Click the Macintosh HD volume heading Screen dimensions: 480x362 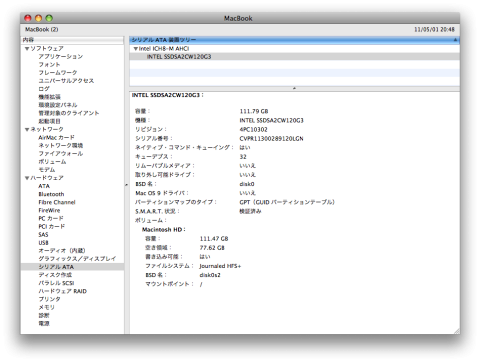click(x=164, y=230)
